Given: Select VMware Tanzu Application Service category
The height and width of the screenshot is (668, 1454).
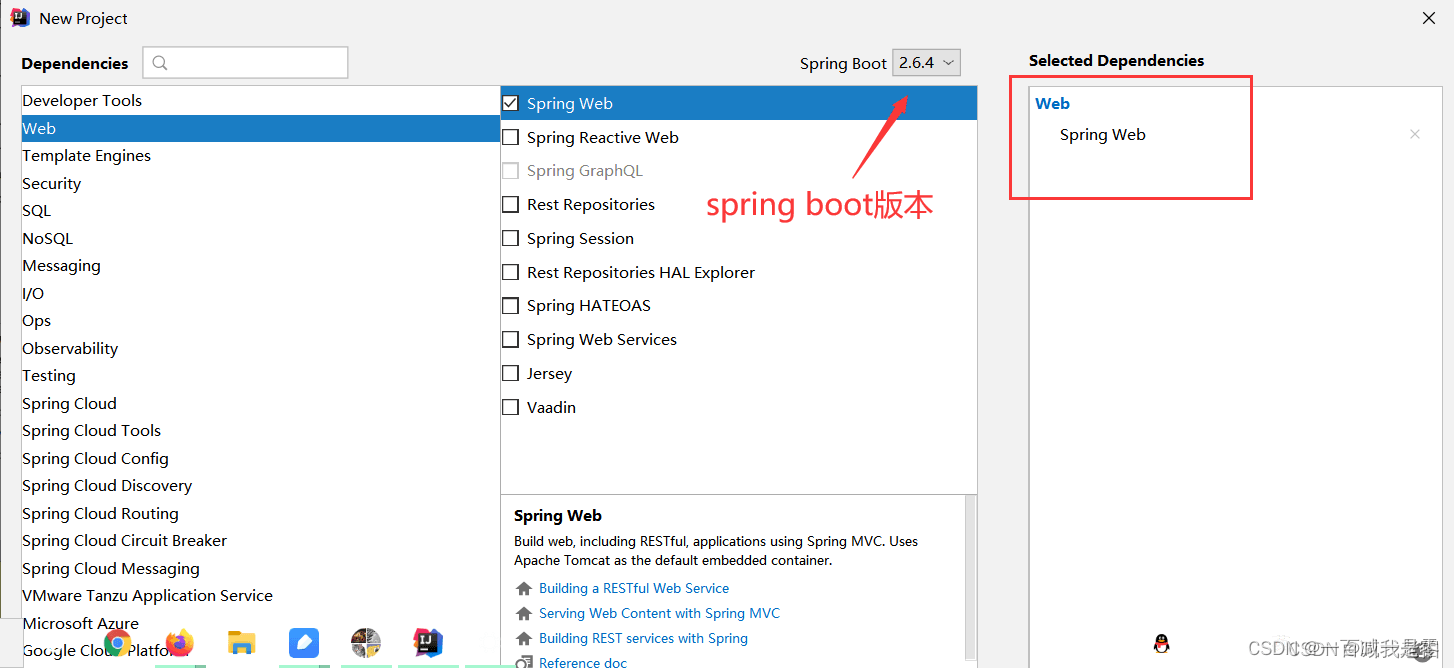Looking at the screenshot, I should point(260,595).
